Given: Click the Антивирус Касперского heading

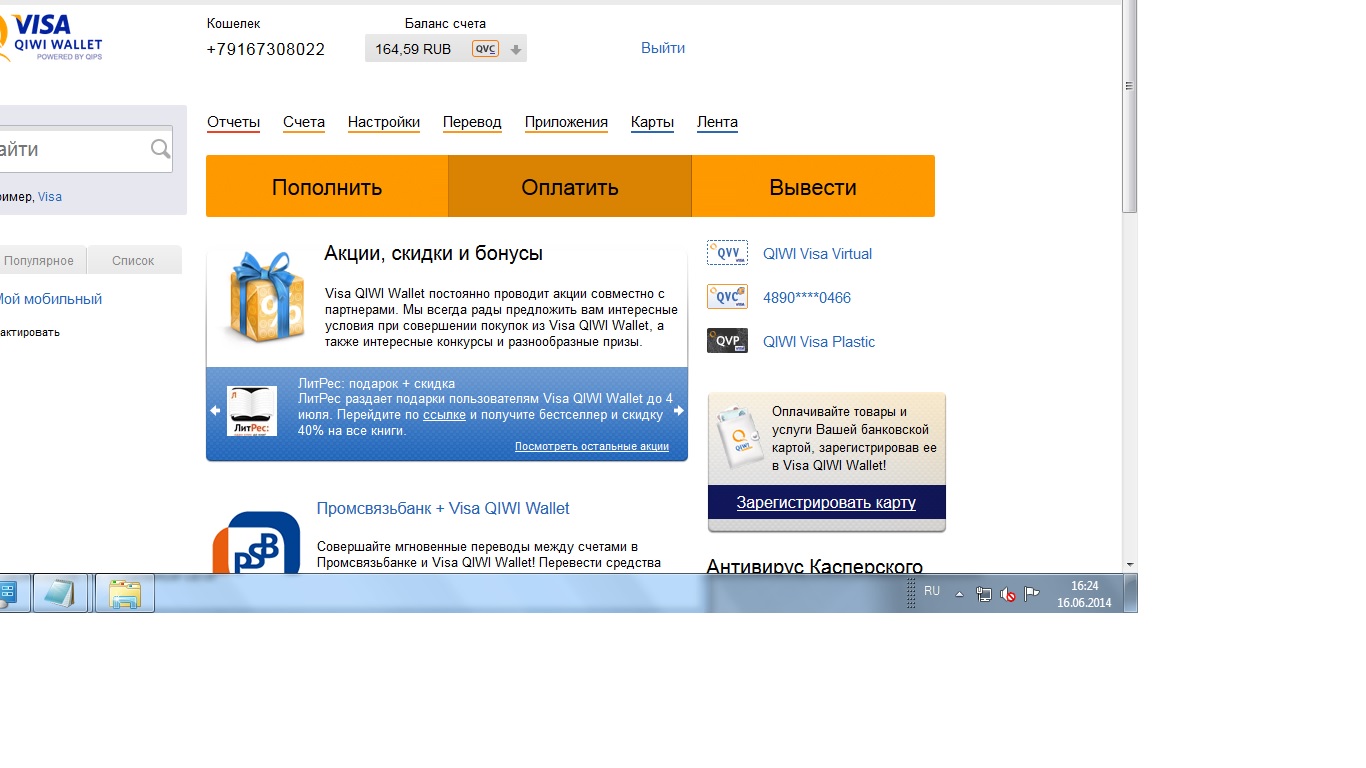Looking at the screenshot, I should point(814,567).
